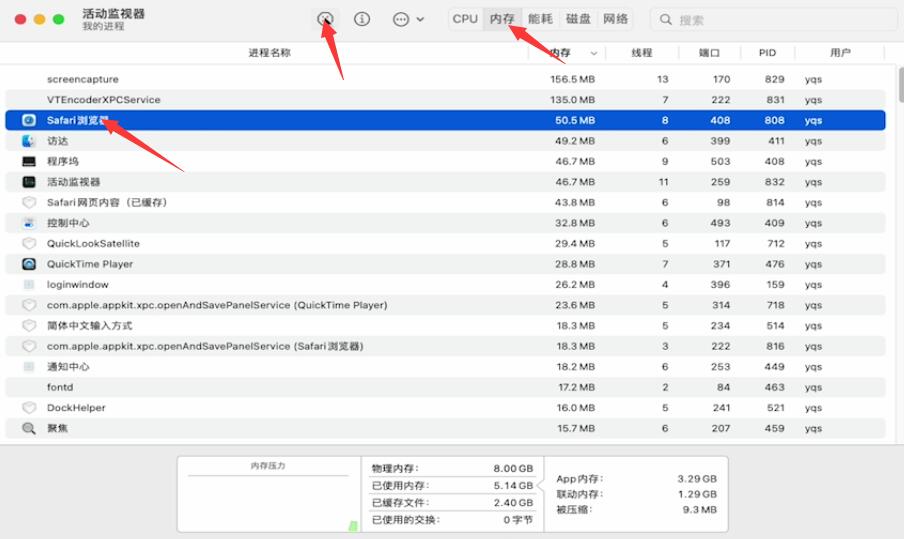Click the loginwindow process icon

[29, 284]
